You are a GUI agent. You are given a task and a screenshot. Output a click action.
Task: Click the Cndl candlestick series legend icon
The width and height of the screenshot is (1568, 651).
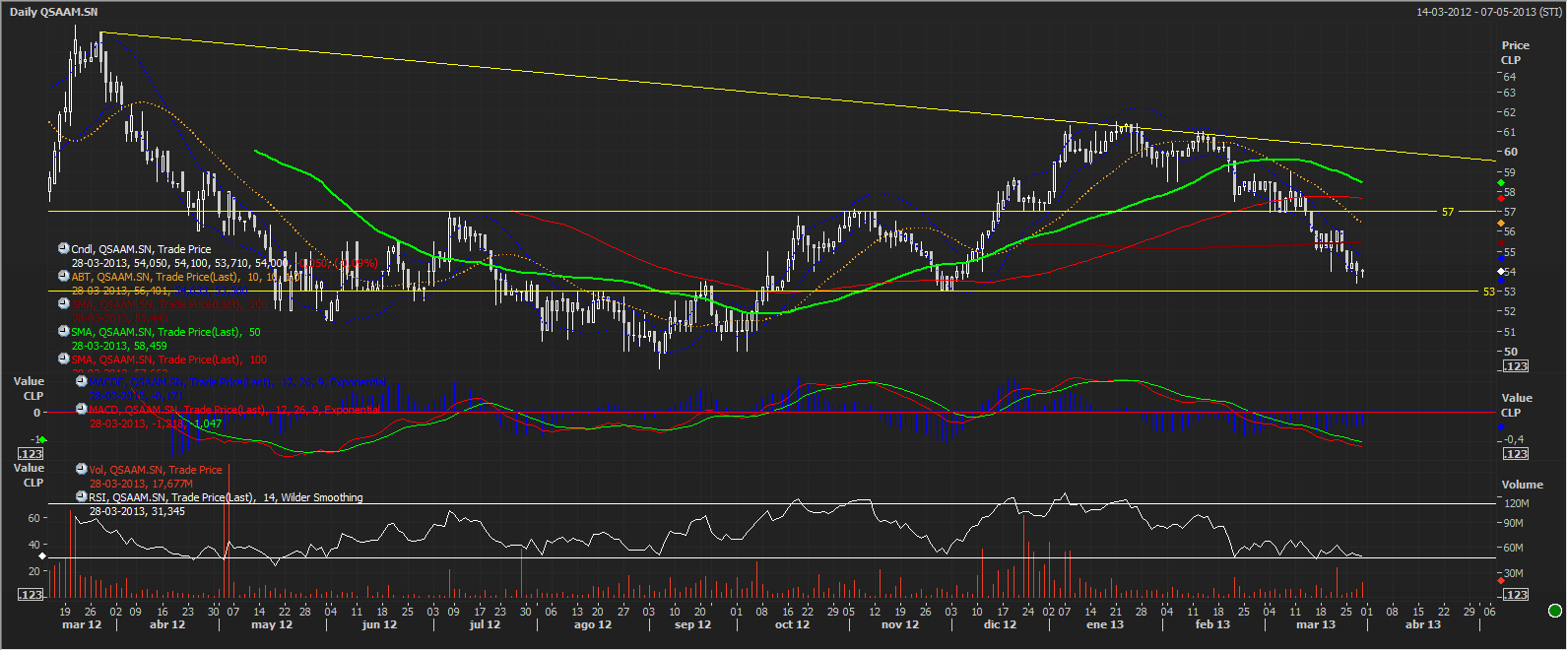(64, 249)
